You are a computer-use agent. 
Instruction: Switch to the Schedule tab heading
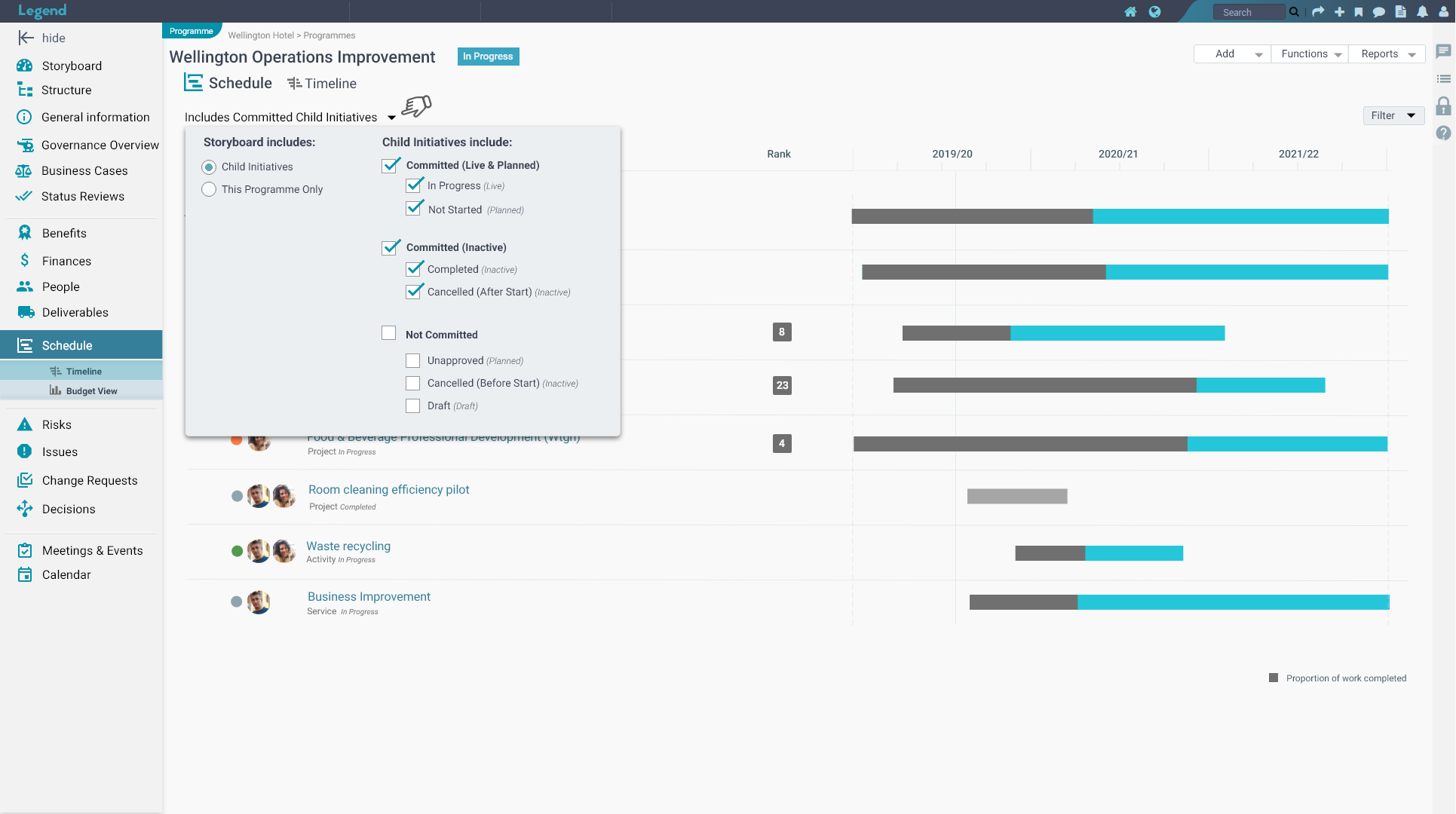coord(228,83)
